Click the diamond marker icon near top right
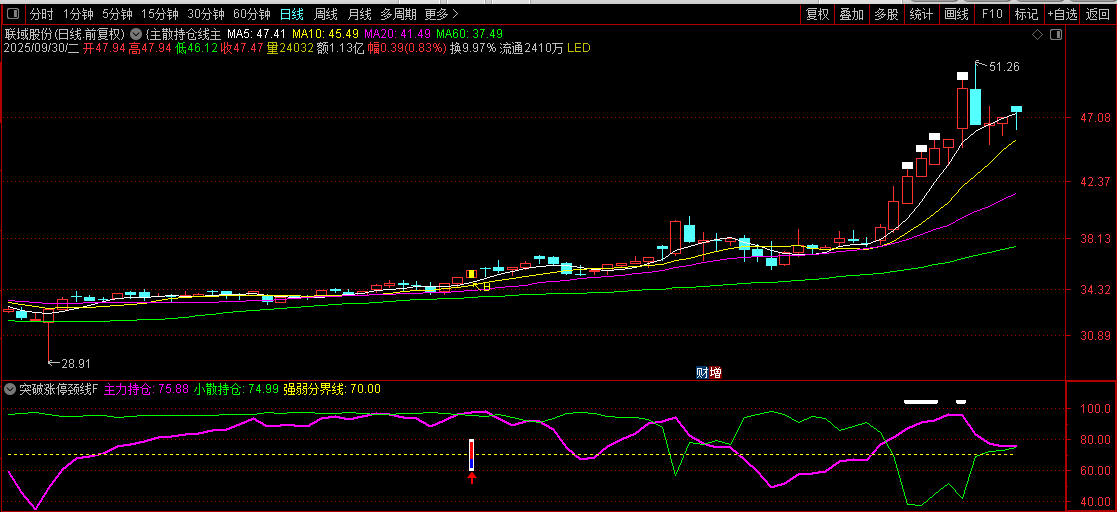1117x512 pixels. [x=1037, y=34]
